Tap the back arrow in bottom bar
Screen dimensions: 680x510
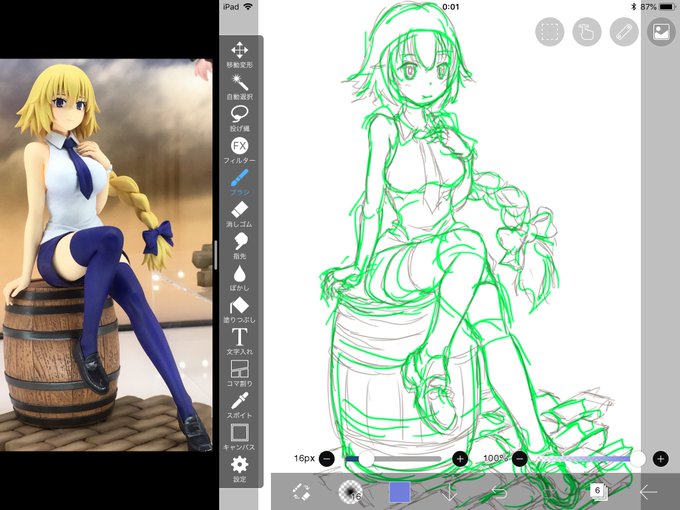click(648, 492)
